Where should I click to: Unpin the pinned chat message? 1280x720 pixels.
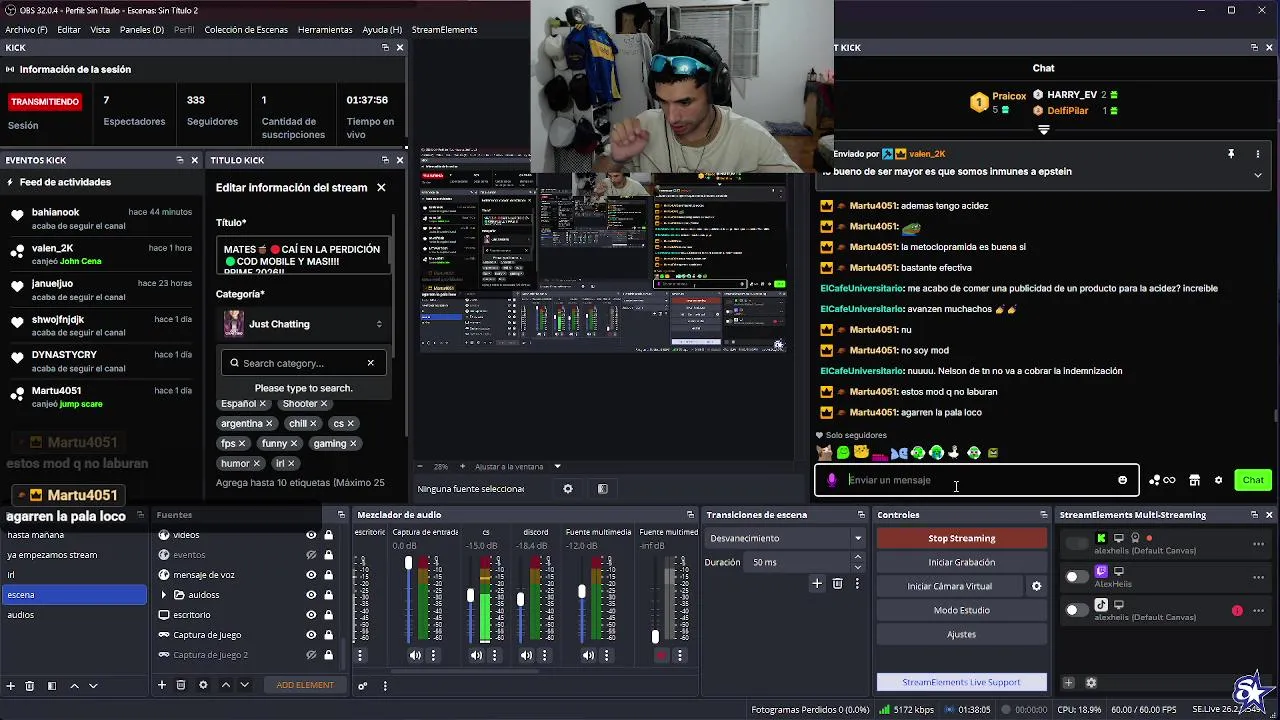1231,154
